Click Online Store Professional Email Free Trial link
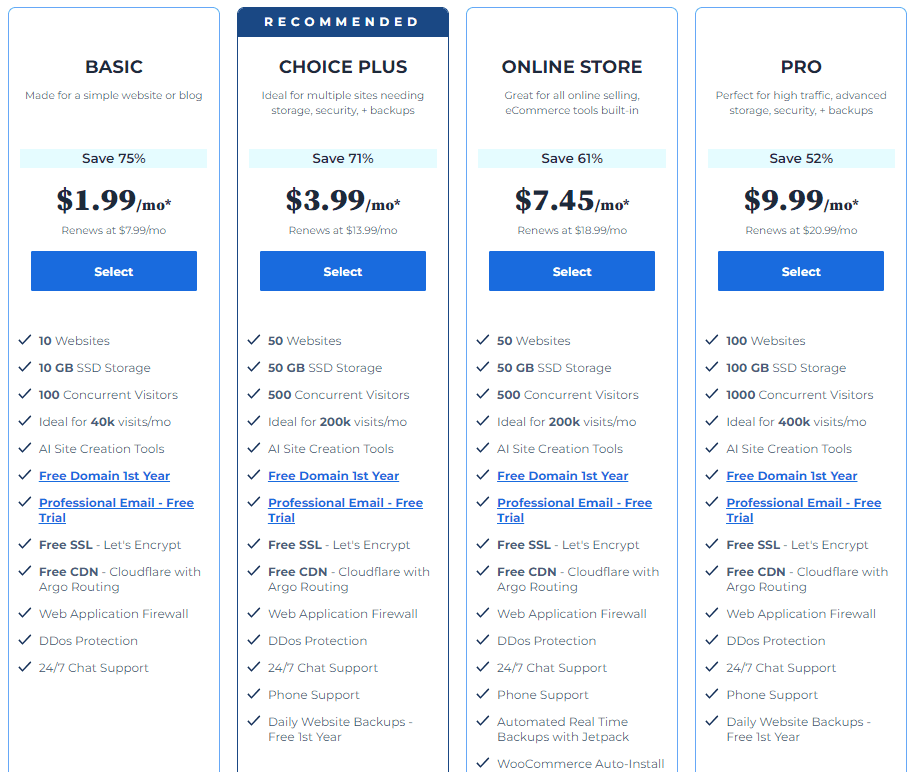The image size is (911, 772). 574,510
